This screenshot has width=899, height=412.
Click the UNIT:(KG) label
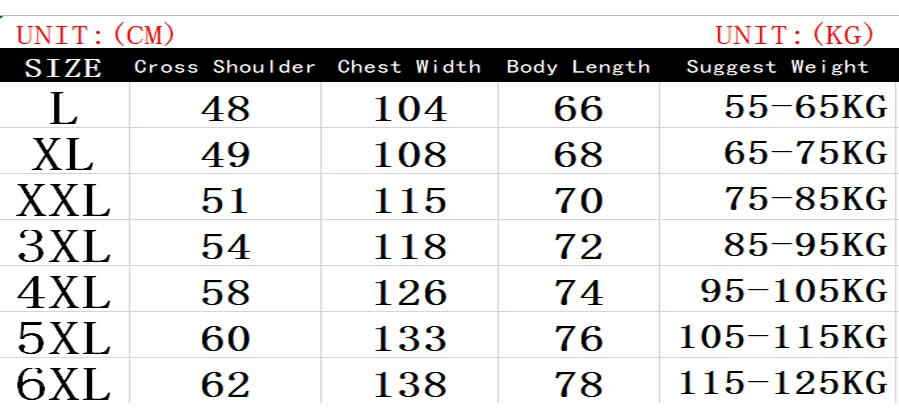795,36
